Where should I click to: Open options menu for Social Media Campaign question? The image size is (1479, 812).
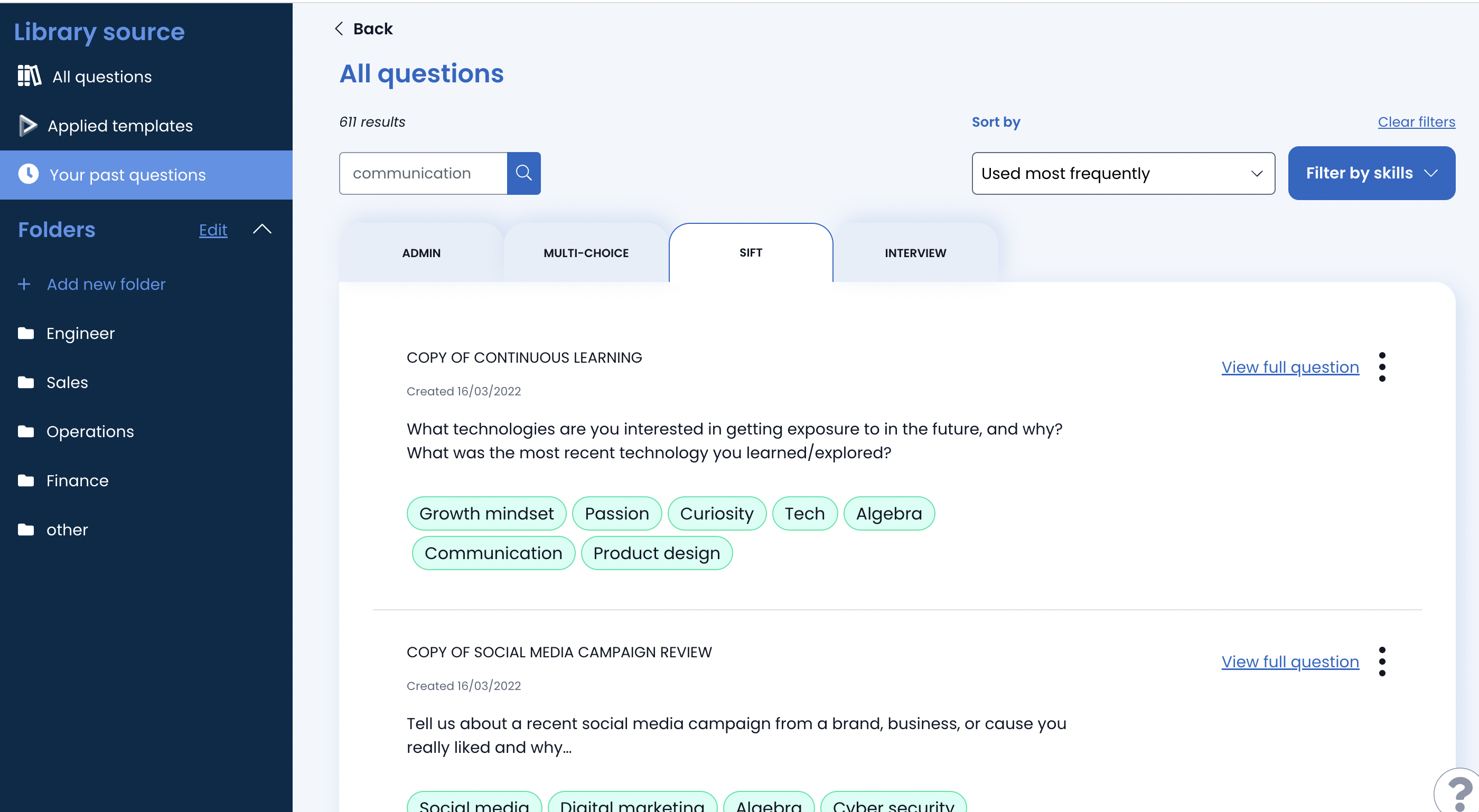1381,662
